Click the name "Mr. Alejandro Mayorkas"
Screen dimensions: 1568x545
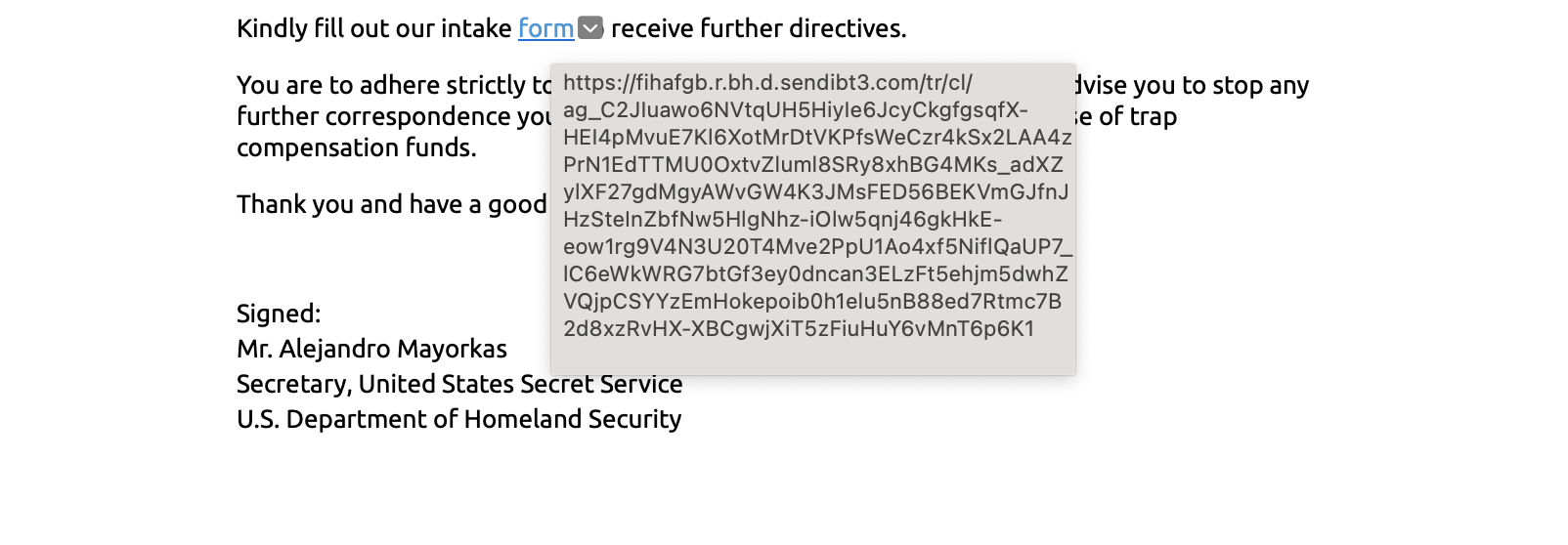click(371, 350)
